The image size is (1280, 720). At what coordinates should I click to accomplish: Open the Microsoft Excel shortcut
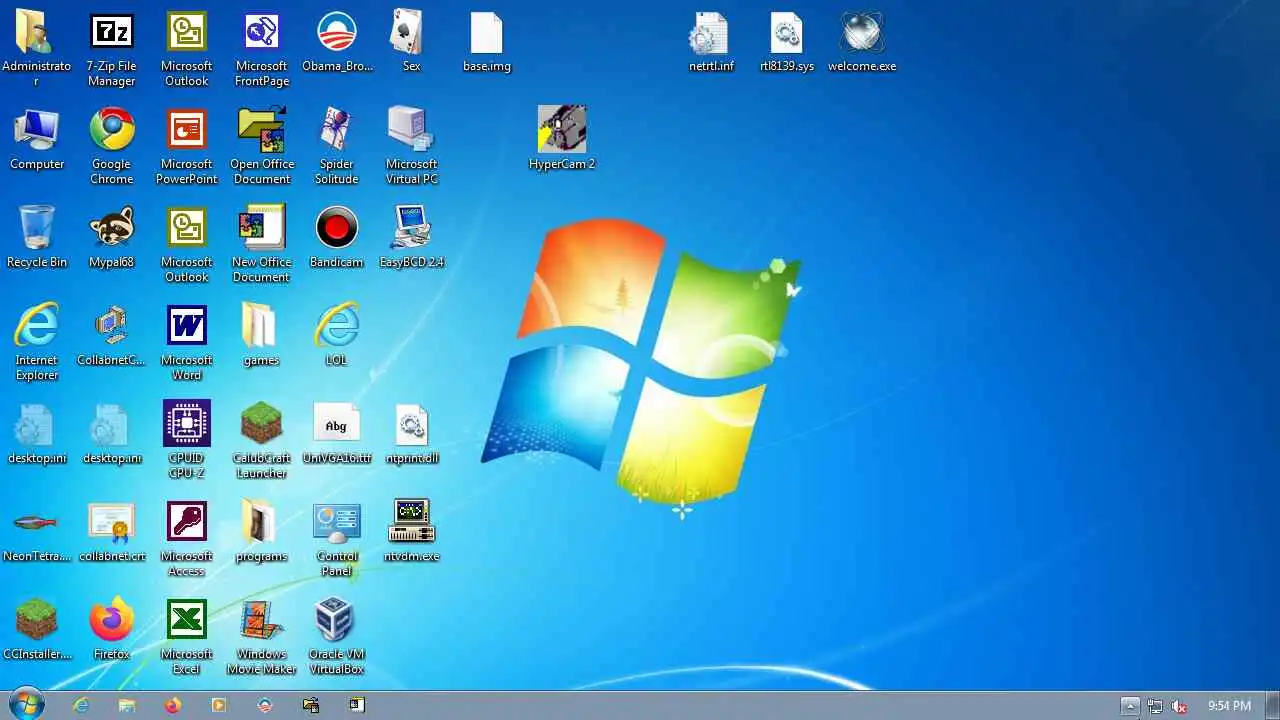[x=186, y=637]
